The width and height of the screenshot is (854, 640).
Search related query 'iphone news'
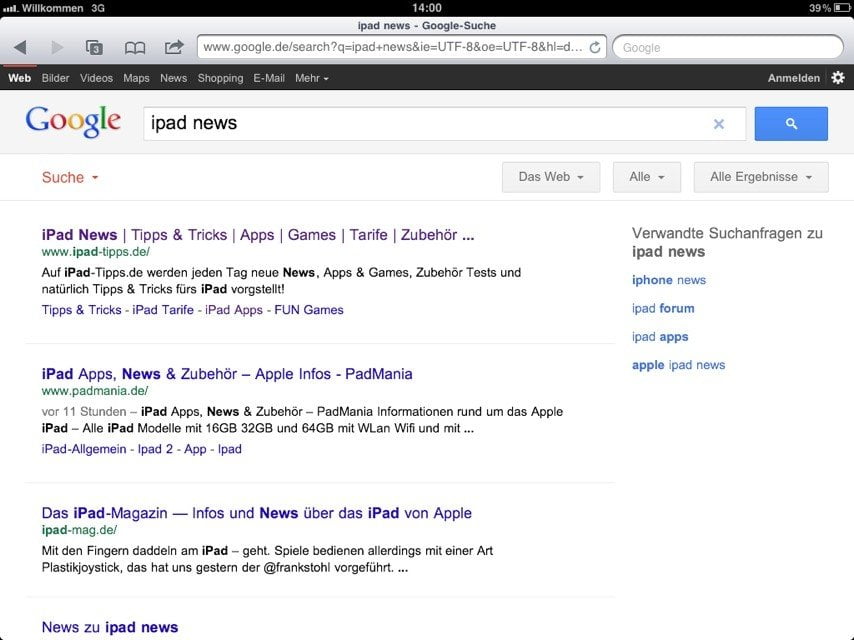pos(669,280)
